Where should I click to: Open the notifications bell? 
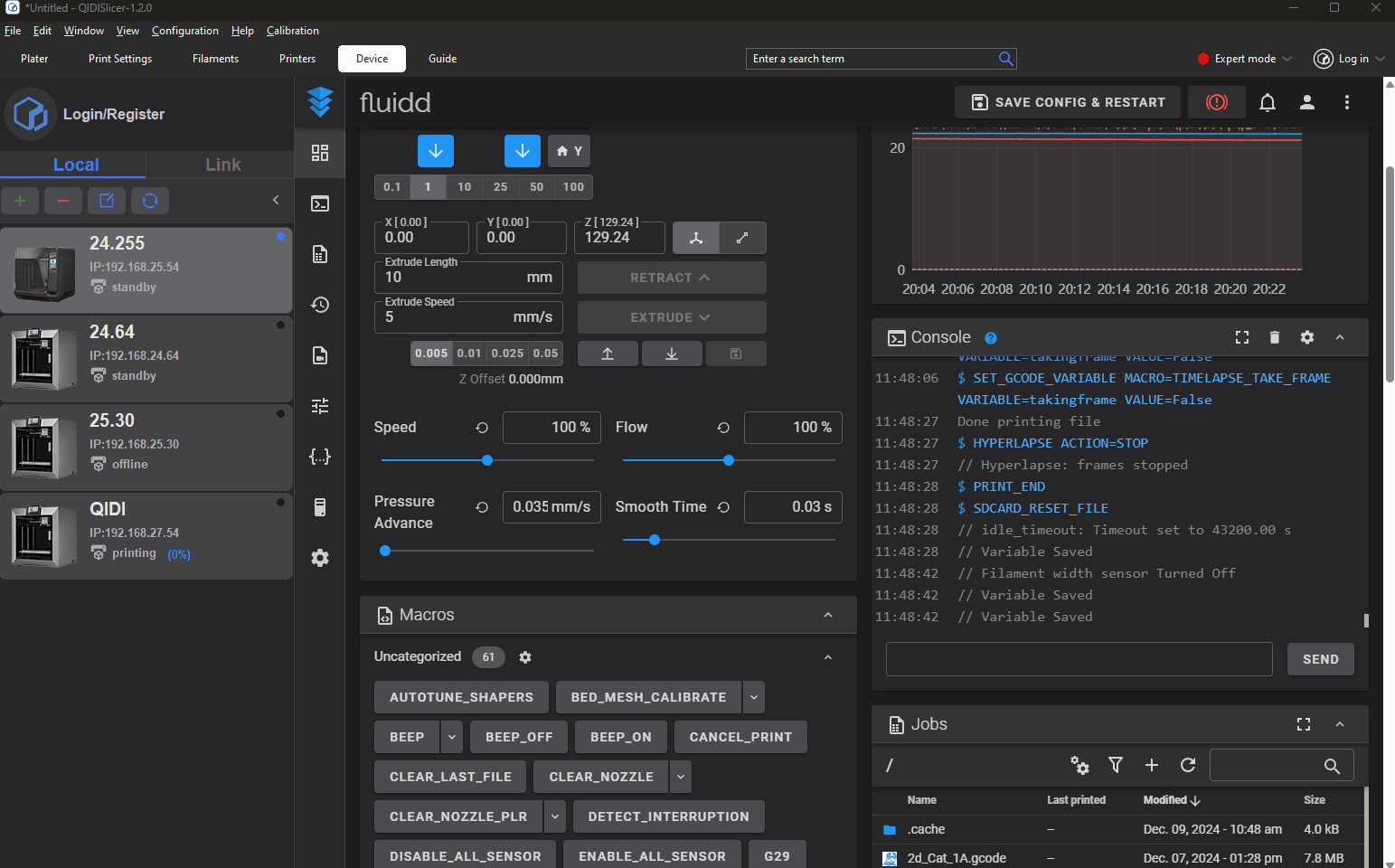pos(1267,102)
